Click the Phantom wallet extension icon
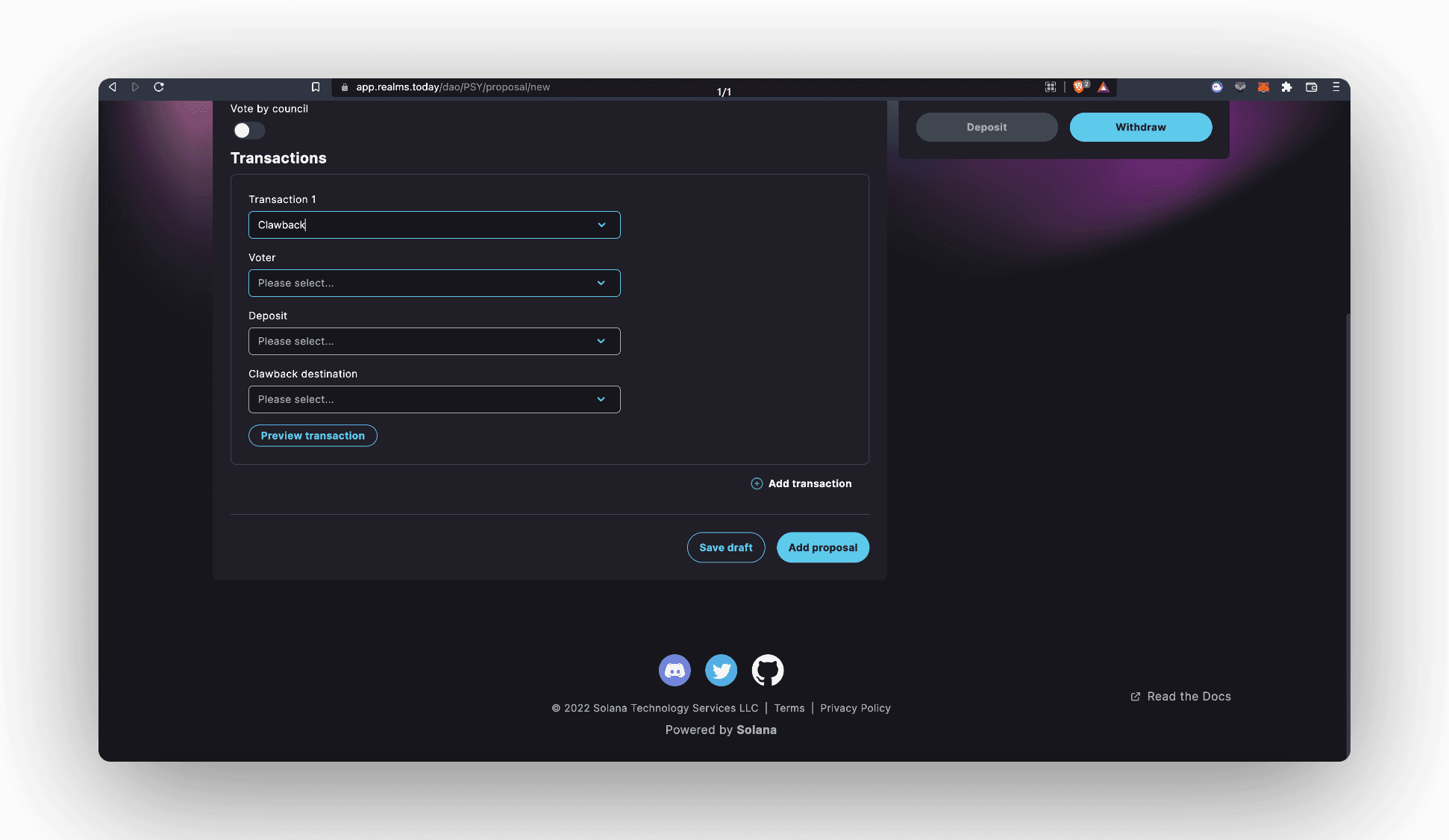 point(1217,87)
